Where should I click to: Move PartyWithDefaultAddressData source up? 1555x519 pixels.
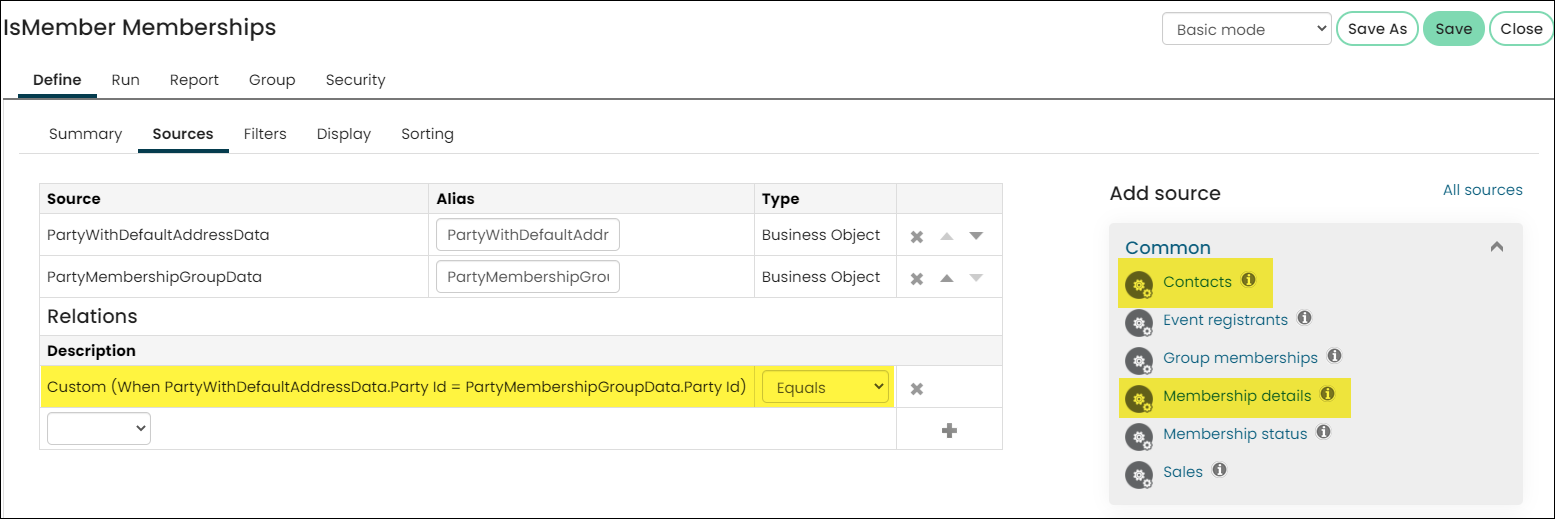(946, 236)
